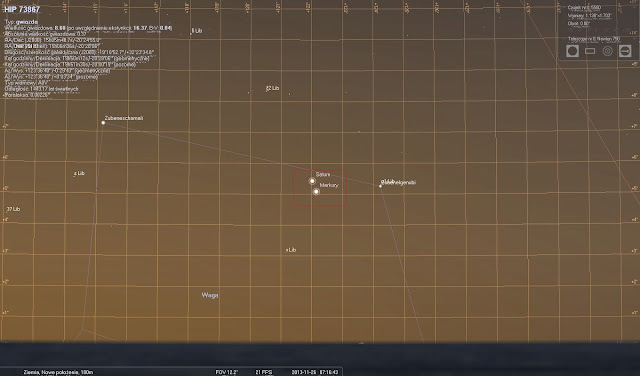This screenshot has height=376, width=640.
Task: Select the star Zubeneschamali
Action: point(103,122)
